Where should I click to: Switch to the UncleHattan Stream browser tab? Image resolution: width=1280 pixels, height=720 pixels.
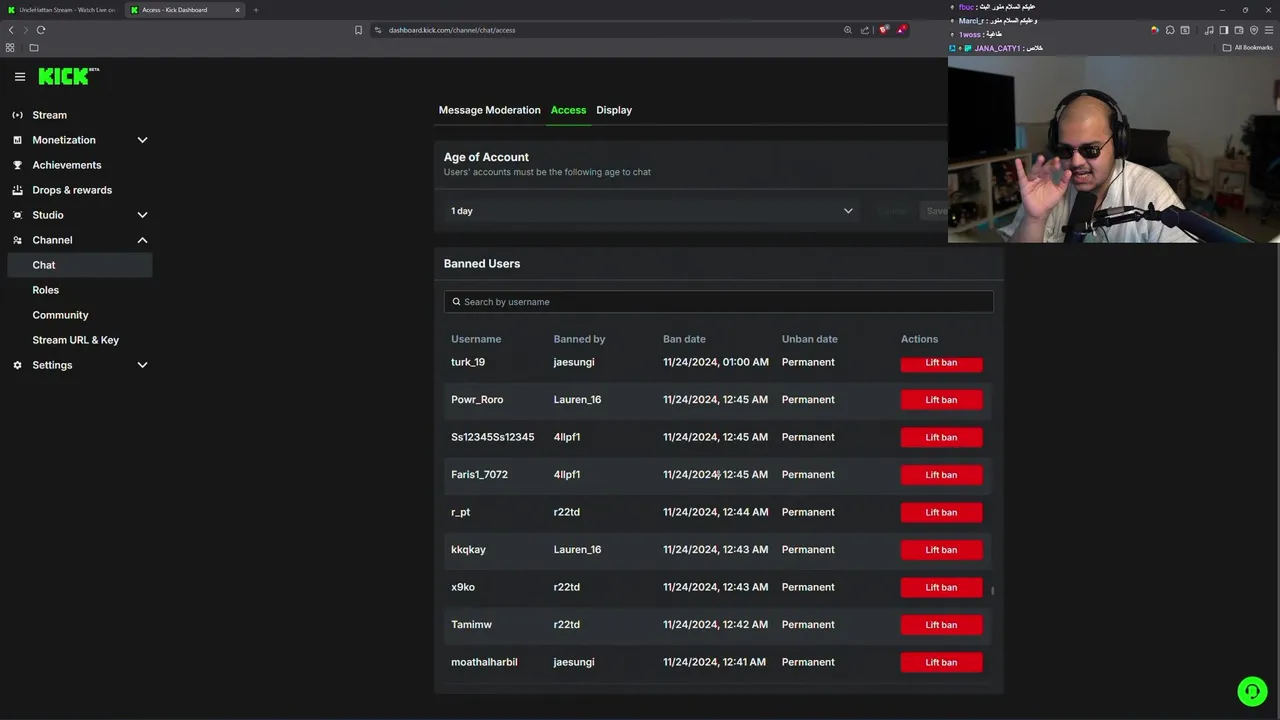click(x=61, y=10)
